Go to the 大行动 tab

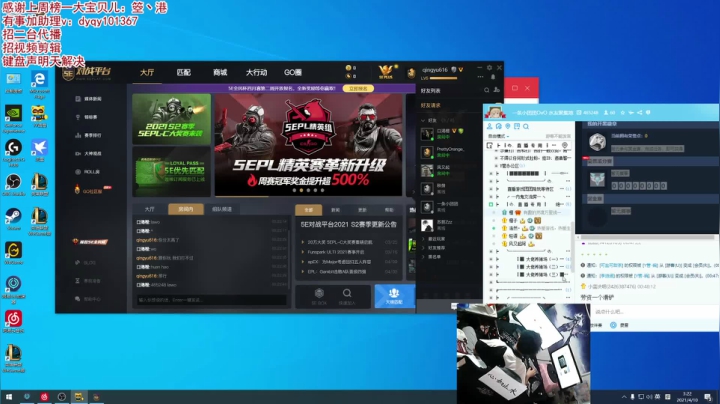[256, 73]
